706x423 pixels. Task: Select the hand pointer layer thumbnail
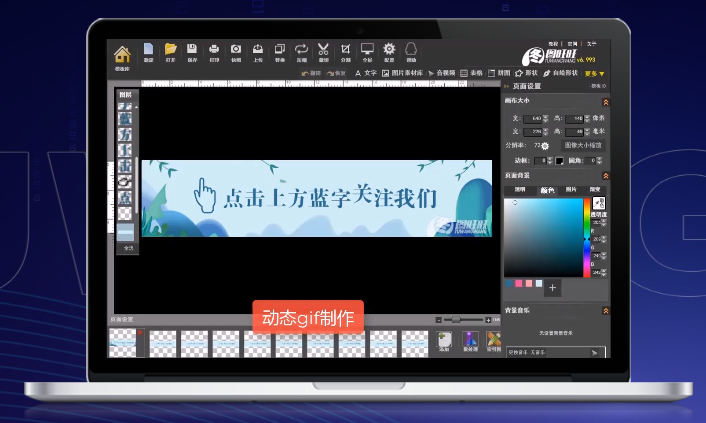(125, 182)
